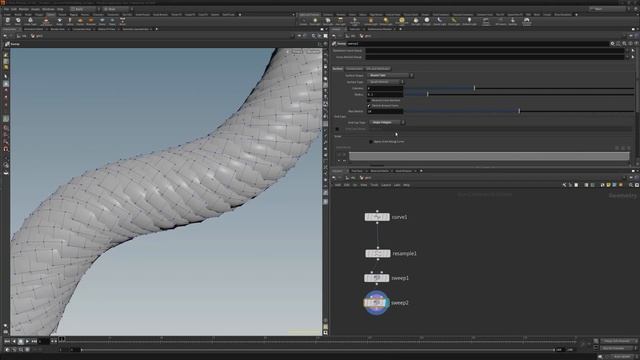640x360 pixels.
Task: Open the Lights and Cameras shelf tab
Action: (309, 15)
